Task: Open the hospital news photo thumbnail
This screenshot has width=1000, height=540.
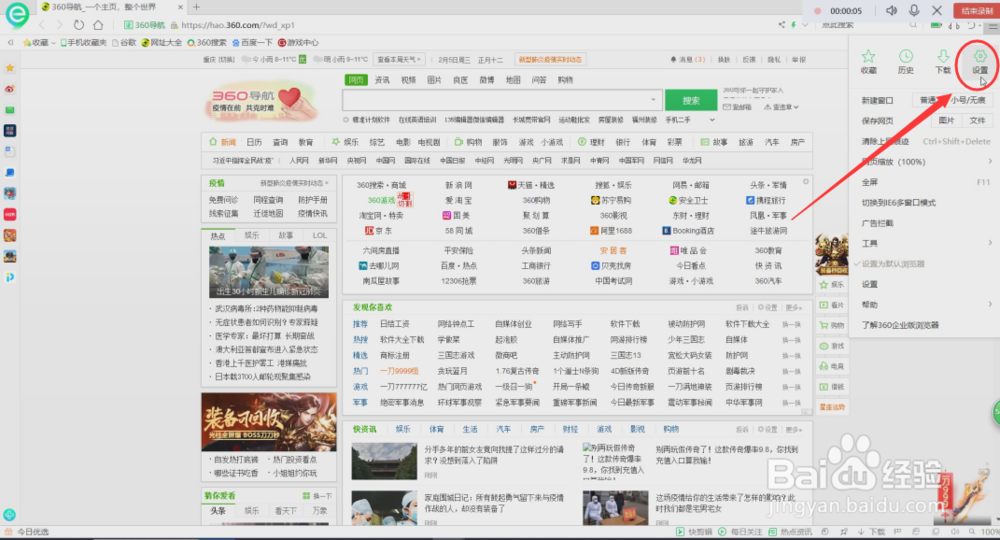Action: point(268,272)
